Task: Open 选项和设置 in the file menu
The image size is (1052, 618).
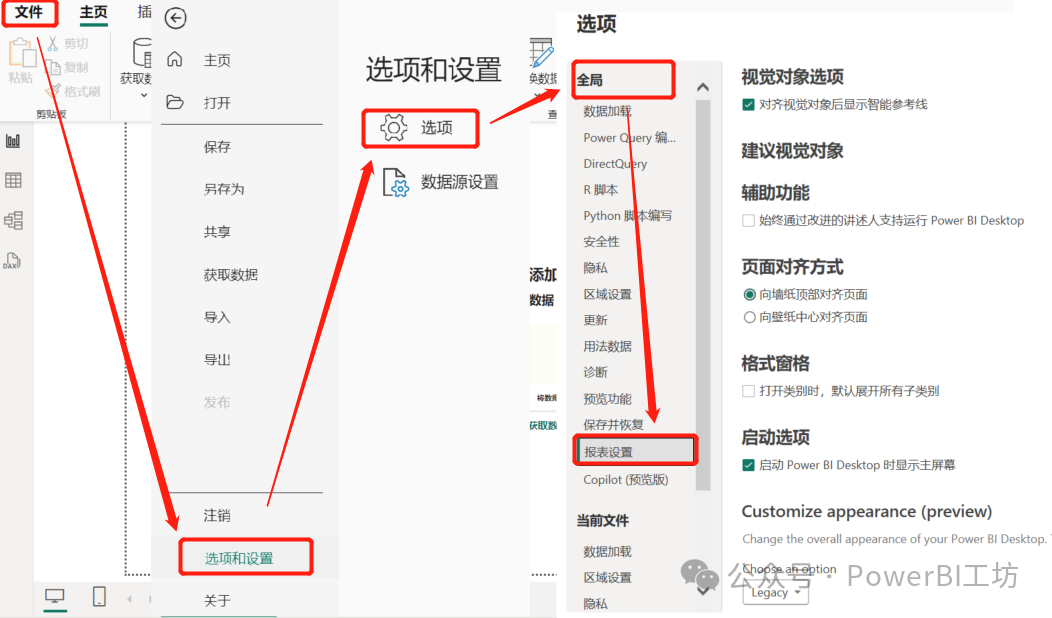Action: point(239,558)
